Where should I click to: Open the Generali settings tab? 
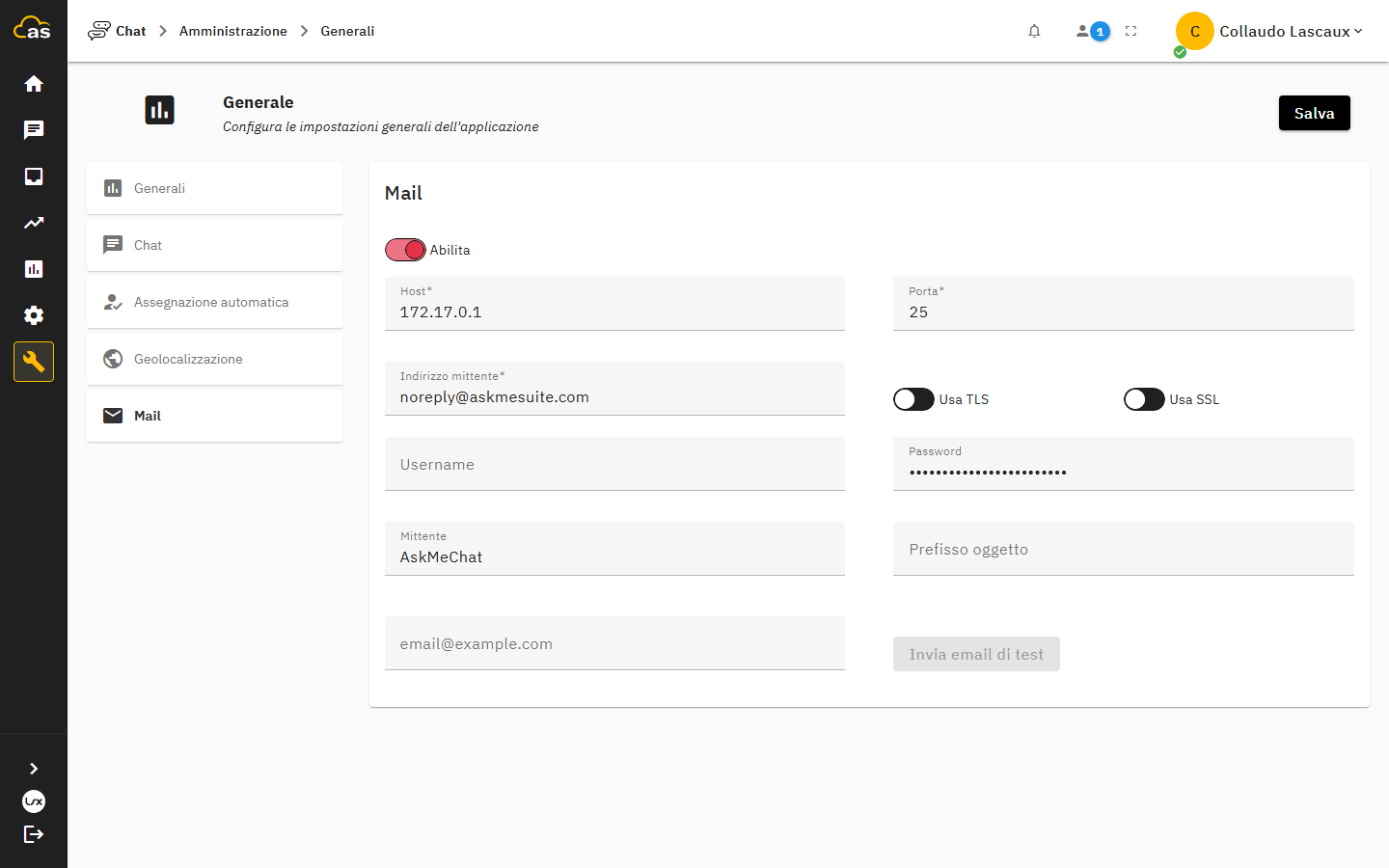[215, 188]
